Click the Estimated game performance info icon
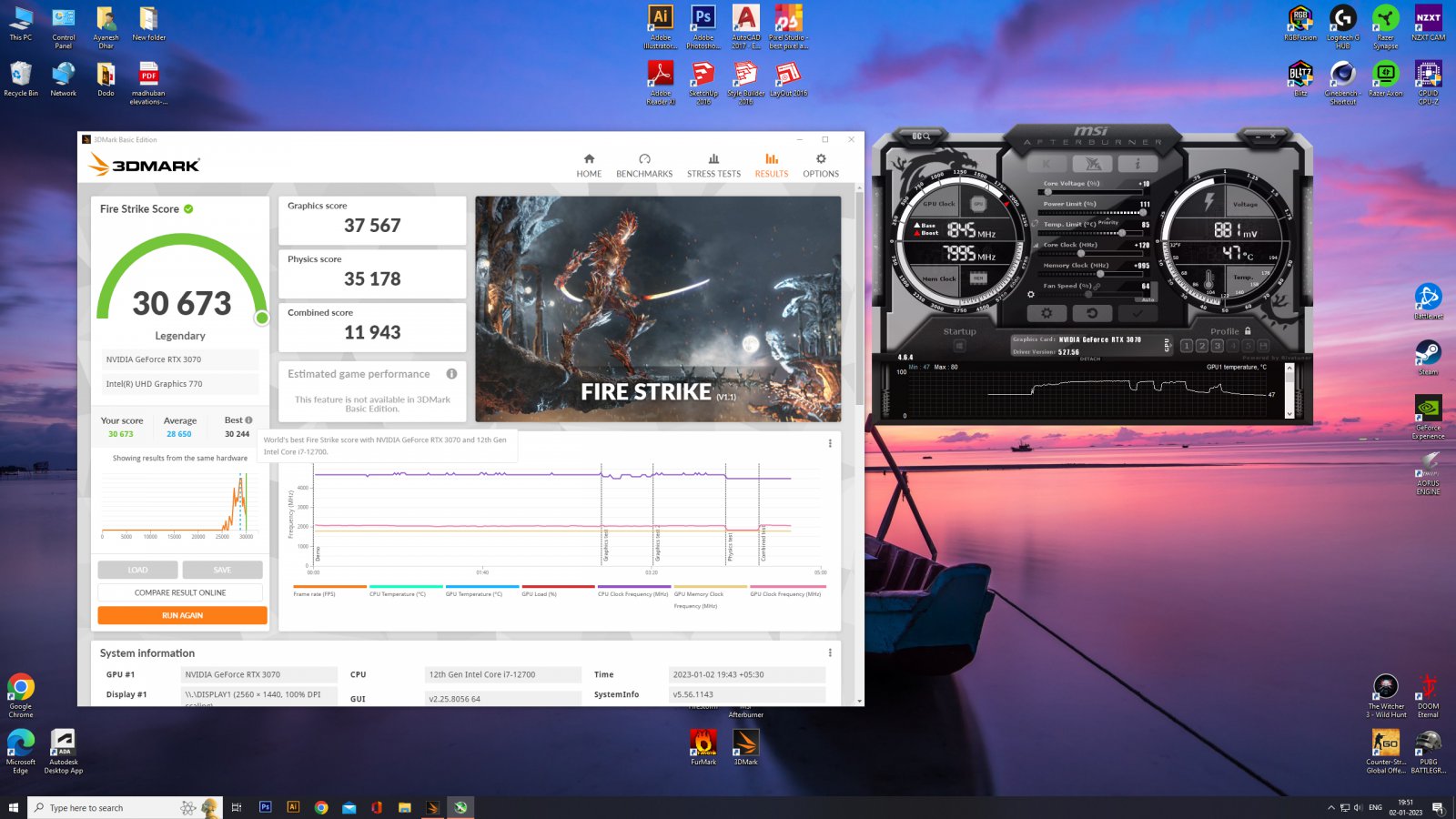 coord(451,374)
